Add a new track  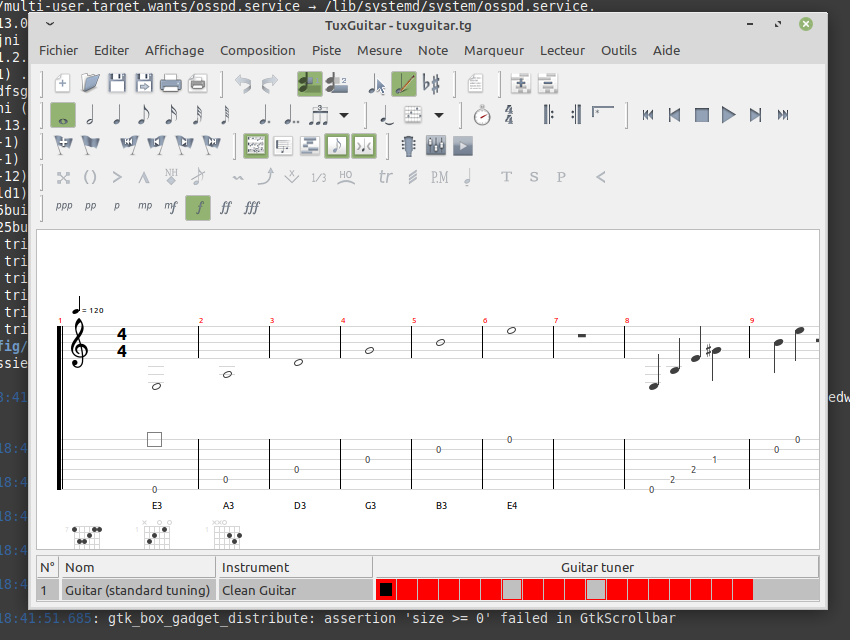point(520,83)
